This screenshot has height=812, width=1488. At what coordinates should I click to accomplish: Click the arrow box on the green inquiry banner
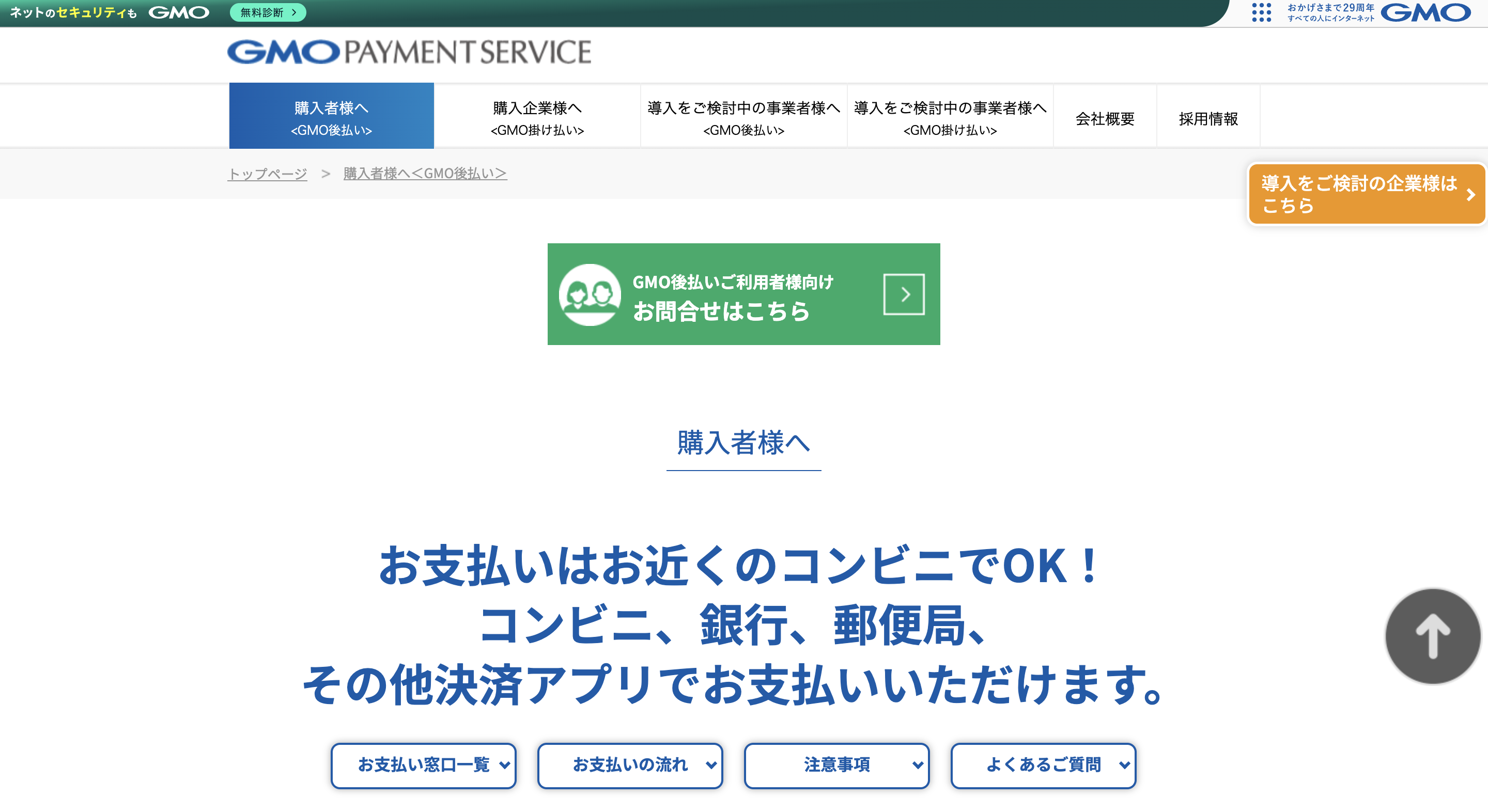tap(904, 294)
